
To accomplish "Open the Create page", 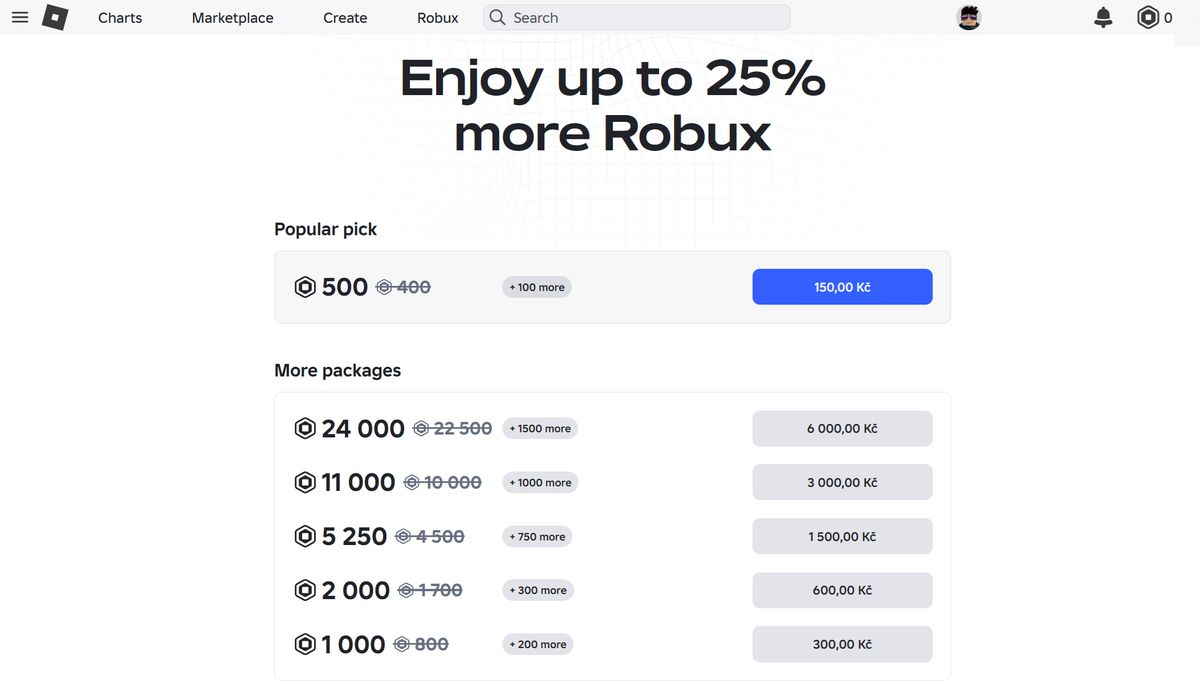I will [345, 18].
